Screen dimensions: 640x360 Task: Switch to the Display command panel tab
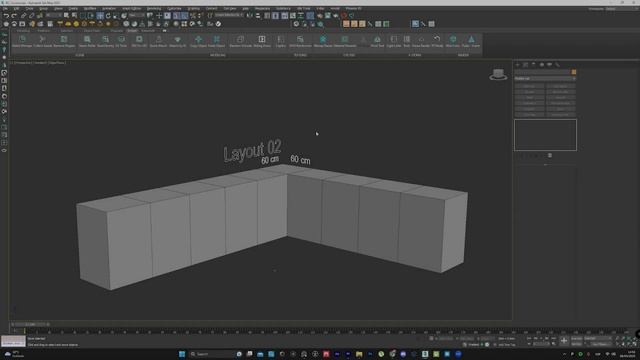pos(550,64)
